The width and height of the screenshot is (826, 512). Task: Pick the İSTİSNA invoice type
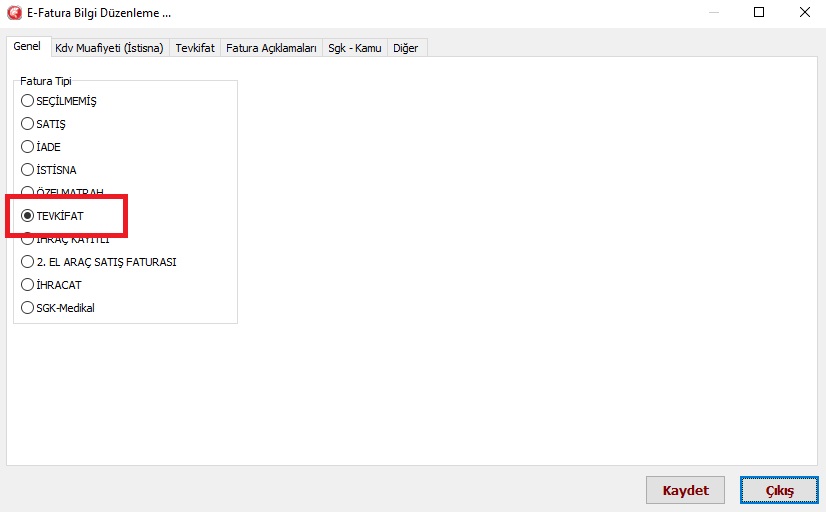28,170
